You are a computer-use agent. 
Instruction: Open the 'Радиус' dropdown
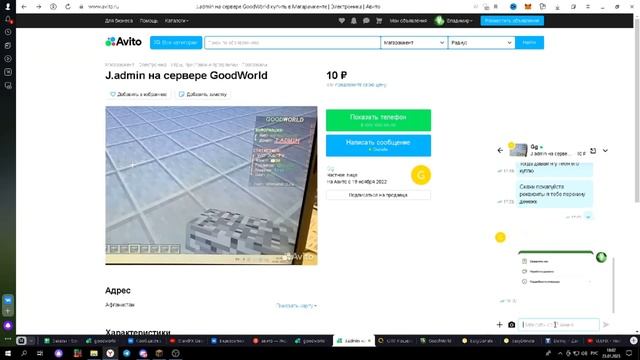(x=481, y=42)
